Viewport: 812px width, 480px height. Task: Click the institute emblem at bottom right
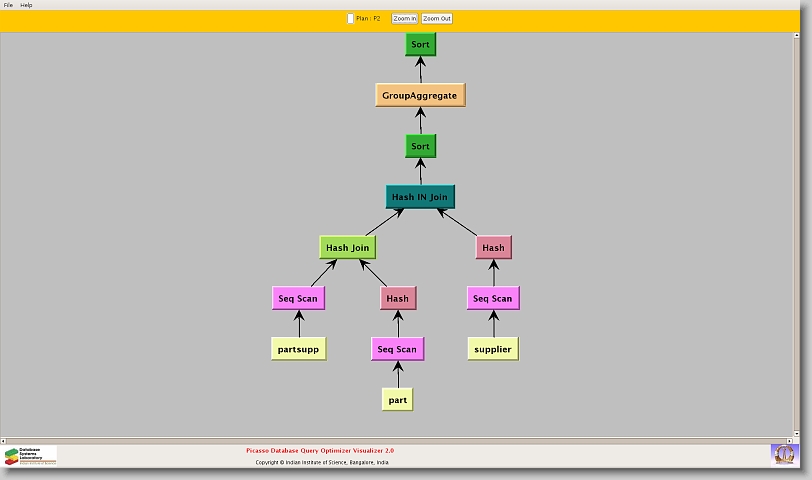[784, 454]
